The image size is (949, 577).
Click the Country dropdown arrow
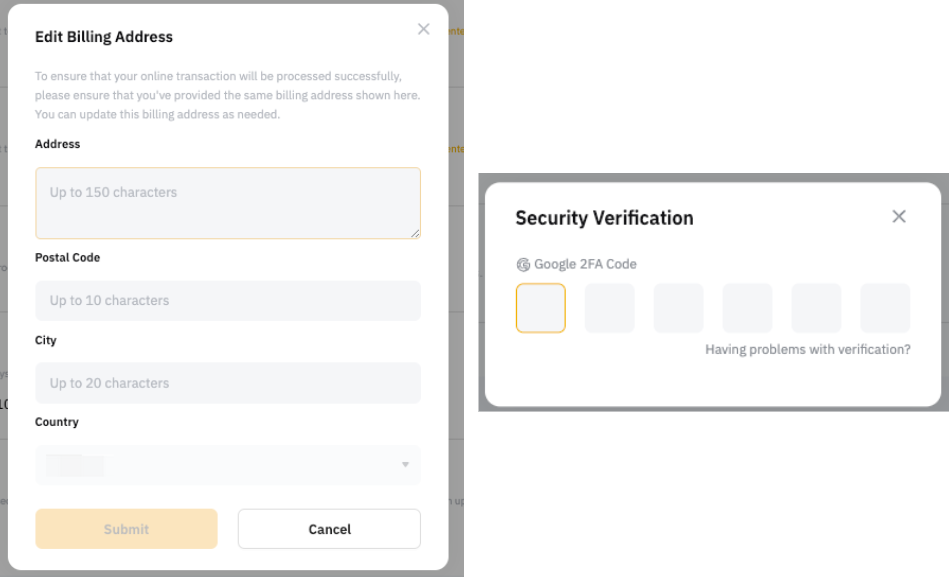click(x=405, y=465)
